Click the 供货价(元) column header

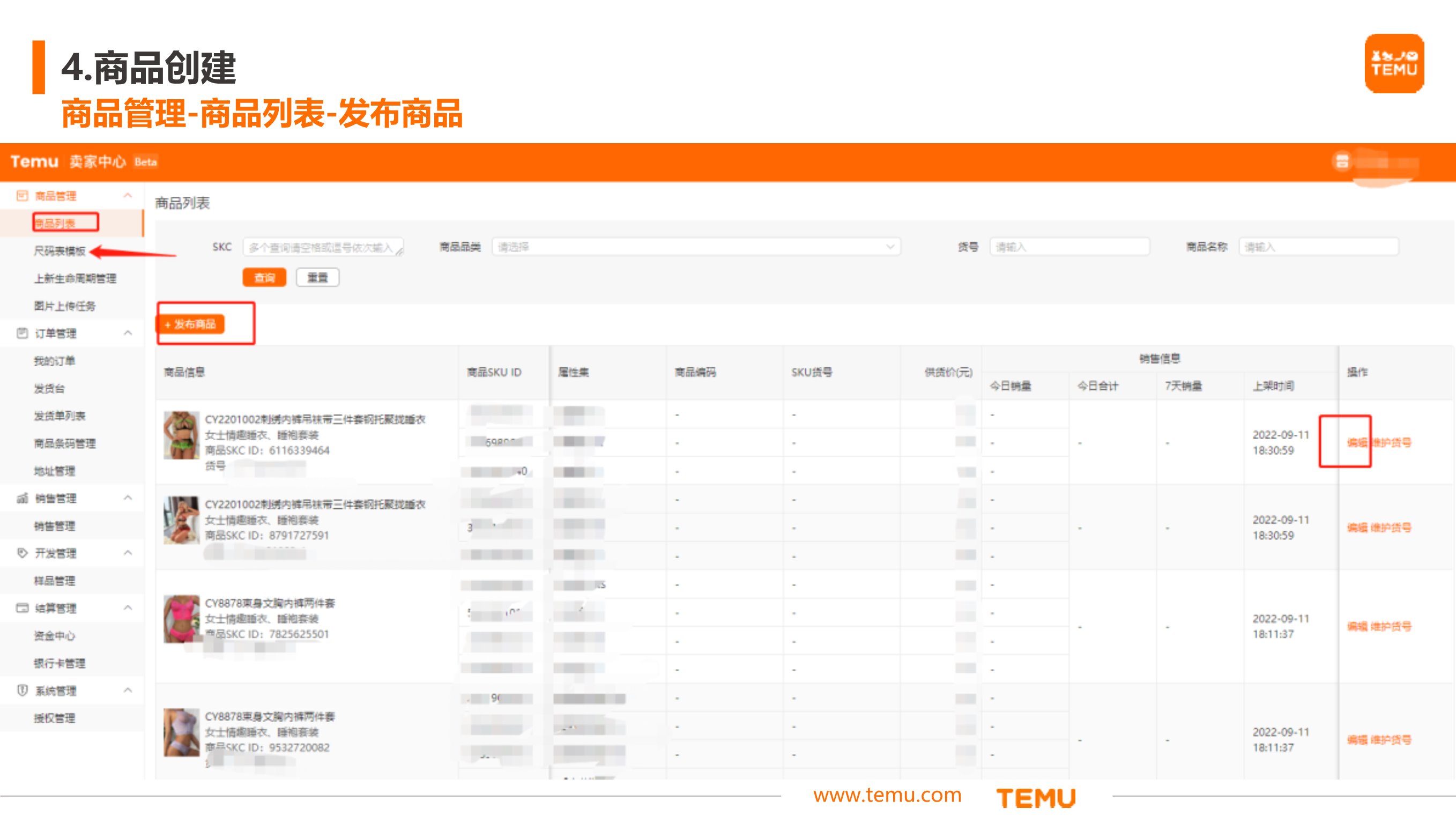(x=948, y=372)
